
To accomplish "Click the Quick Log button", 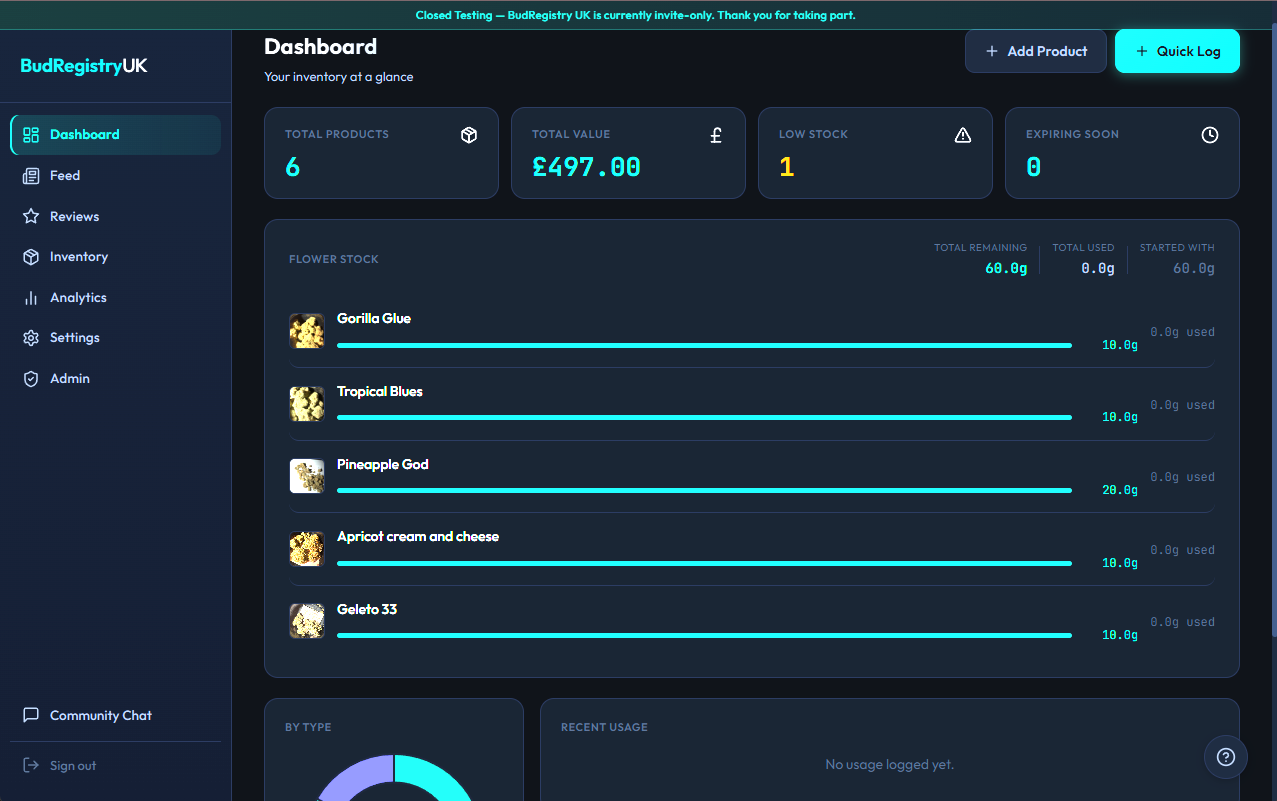I will [x=1177, y=50].
